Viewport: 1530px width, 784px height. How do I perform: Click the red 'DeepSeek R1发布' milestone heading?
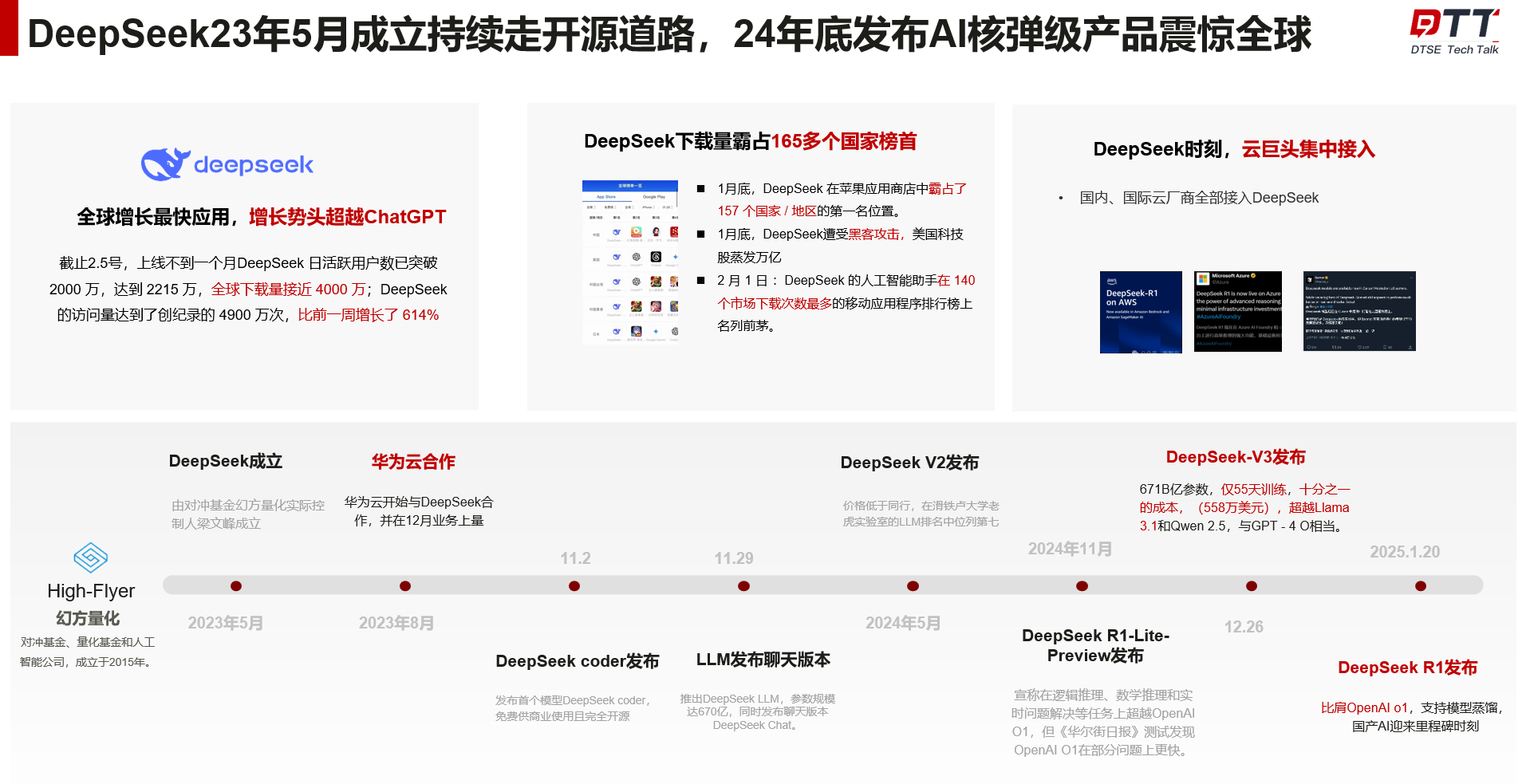(x=1408, y=668)
